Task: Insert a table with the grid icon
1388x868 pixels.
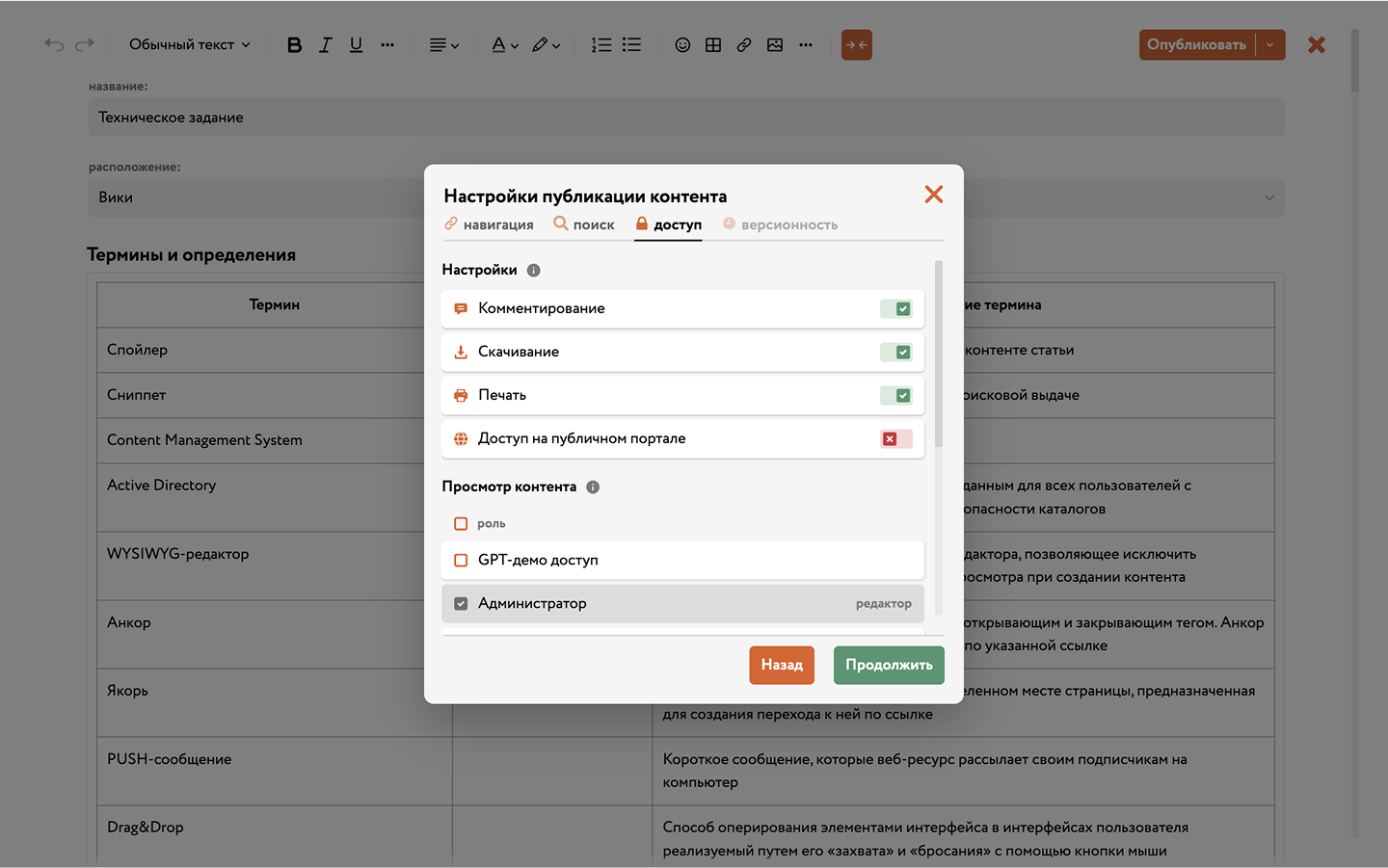Action: coord(713,45)
